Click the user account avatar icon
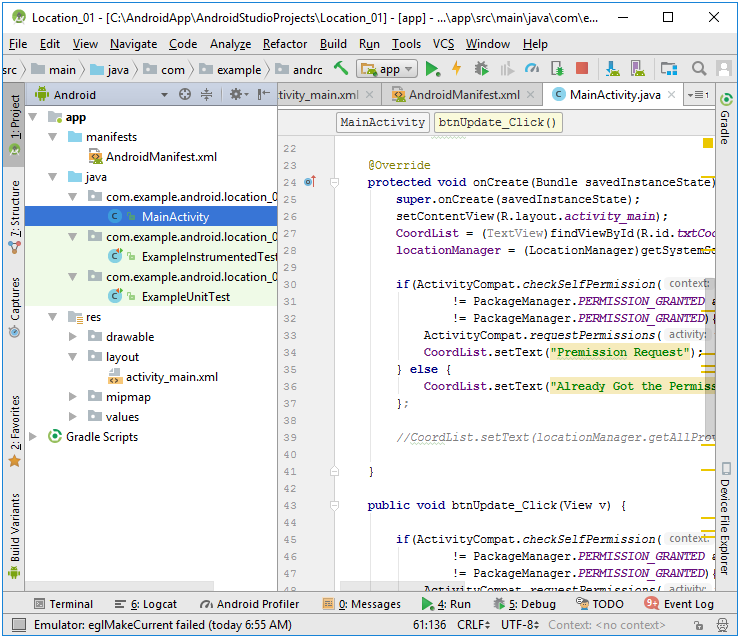The image size is (741, 640). click(x=724, y=69)
